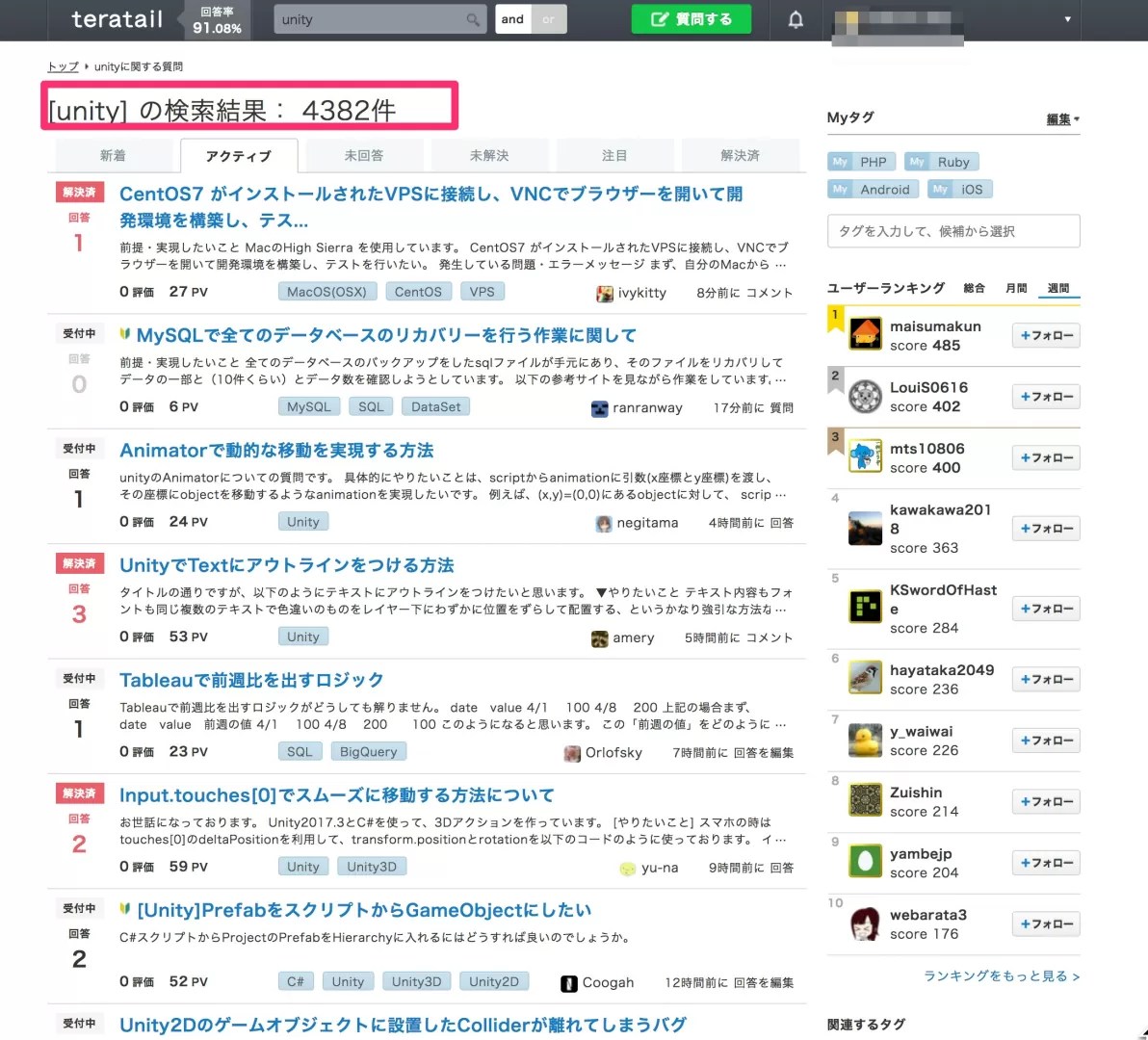This screenshot has width=1148, height=1040.
Task: Click the teratail logo
Action: tap(117, 19)
